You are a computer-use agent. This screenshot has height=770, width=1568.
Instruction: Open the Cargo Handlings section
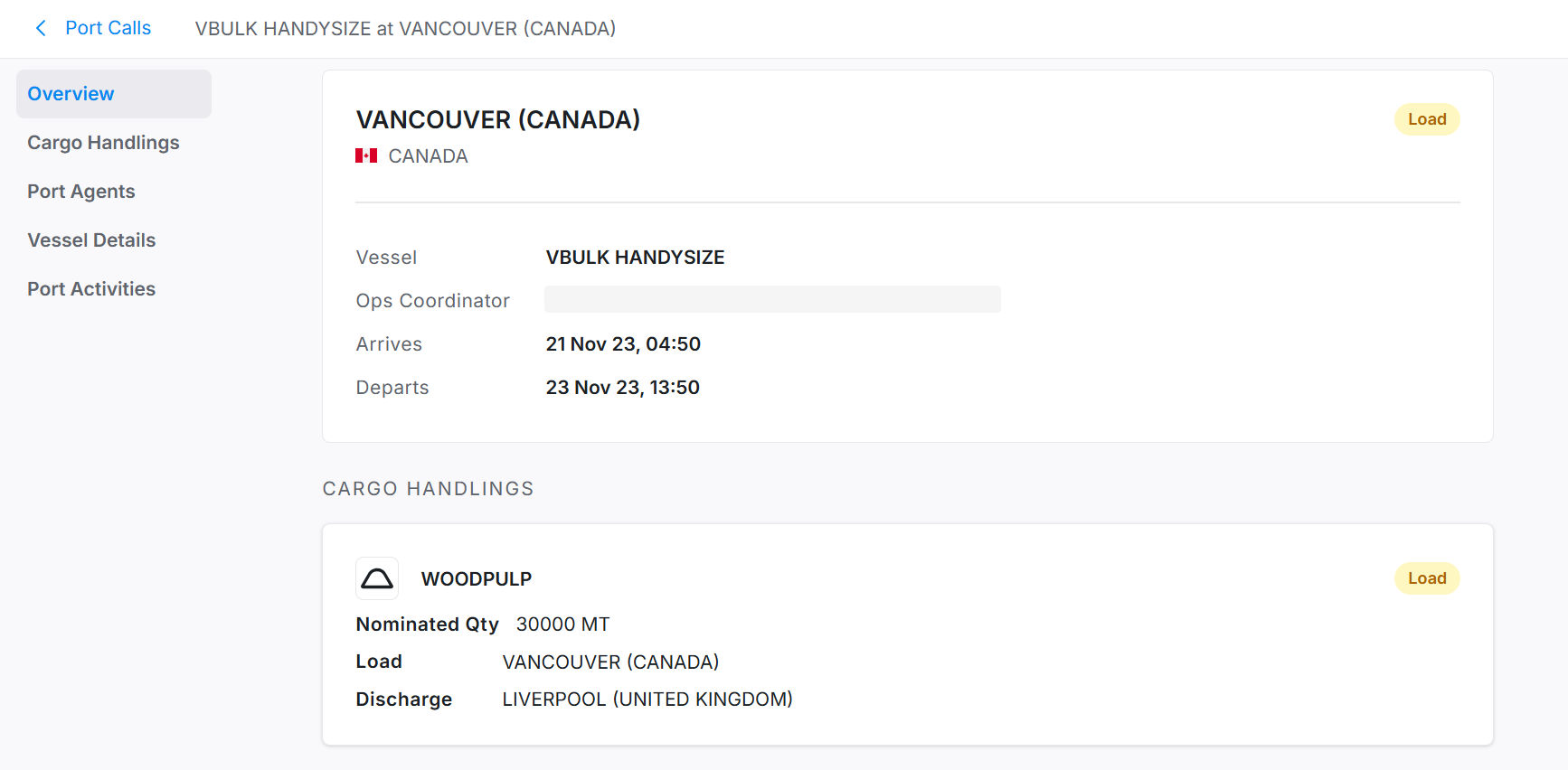pos(103,143)
